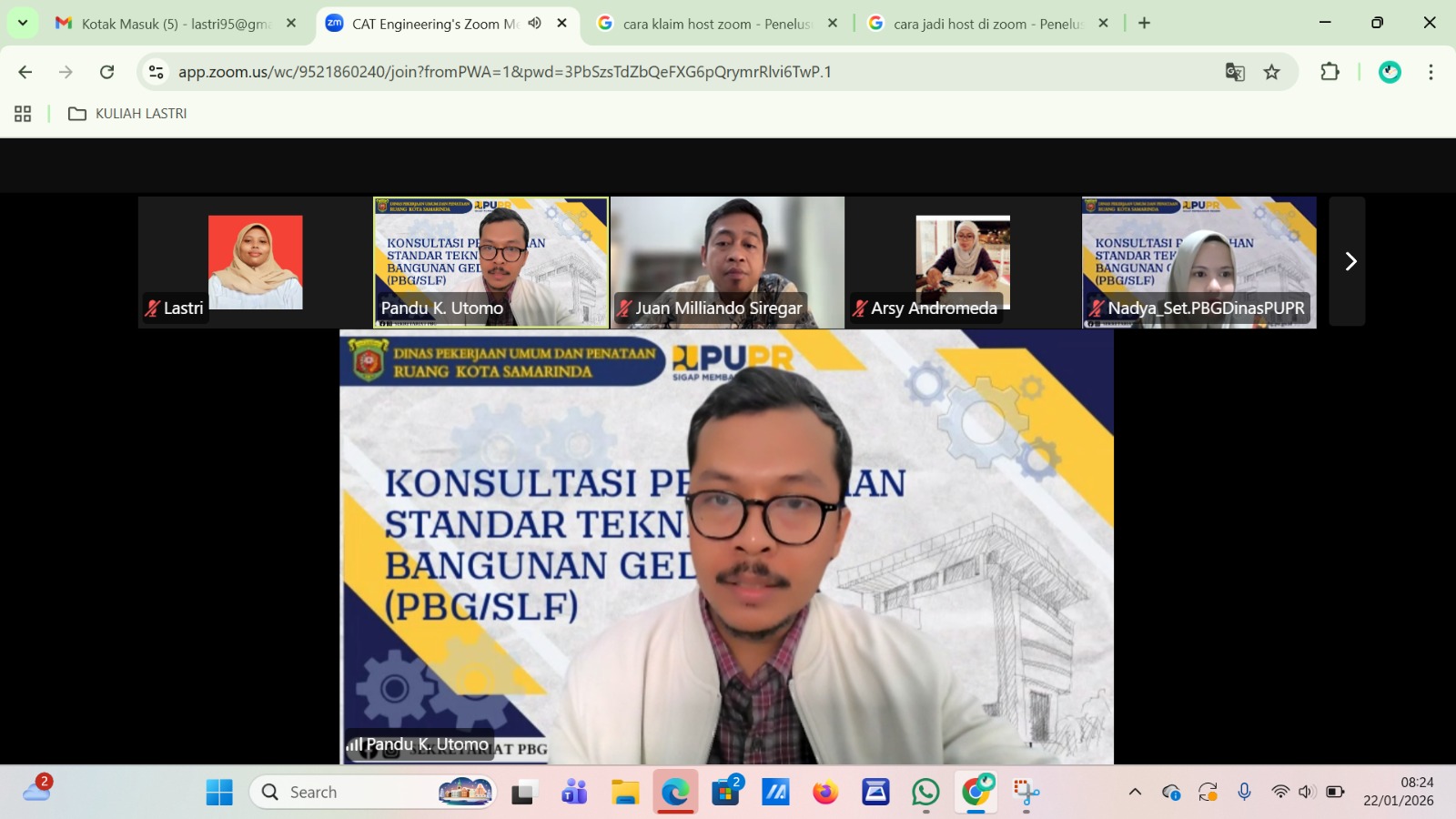View site information icon in address bar

157,72
